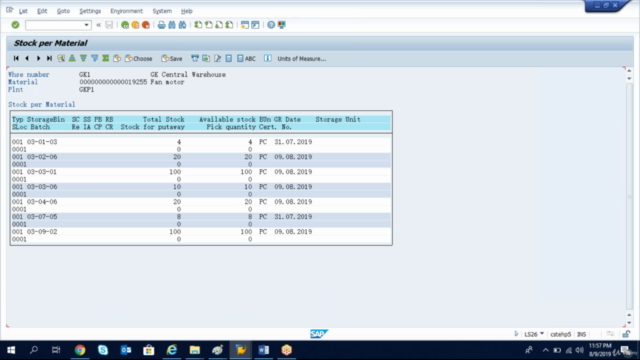The image size is (640, 360).
Task: Select storage bin 03-04-06
Action: (x=42, y=202)
